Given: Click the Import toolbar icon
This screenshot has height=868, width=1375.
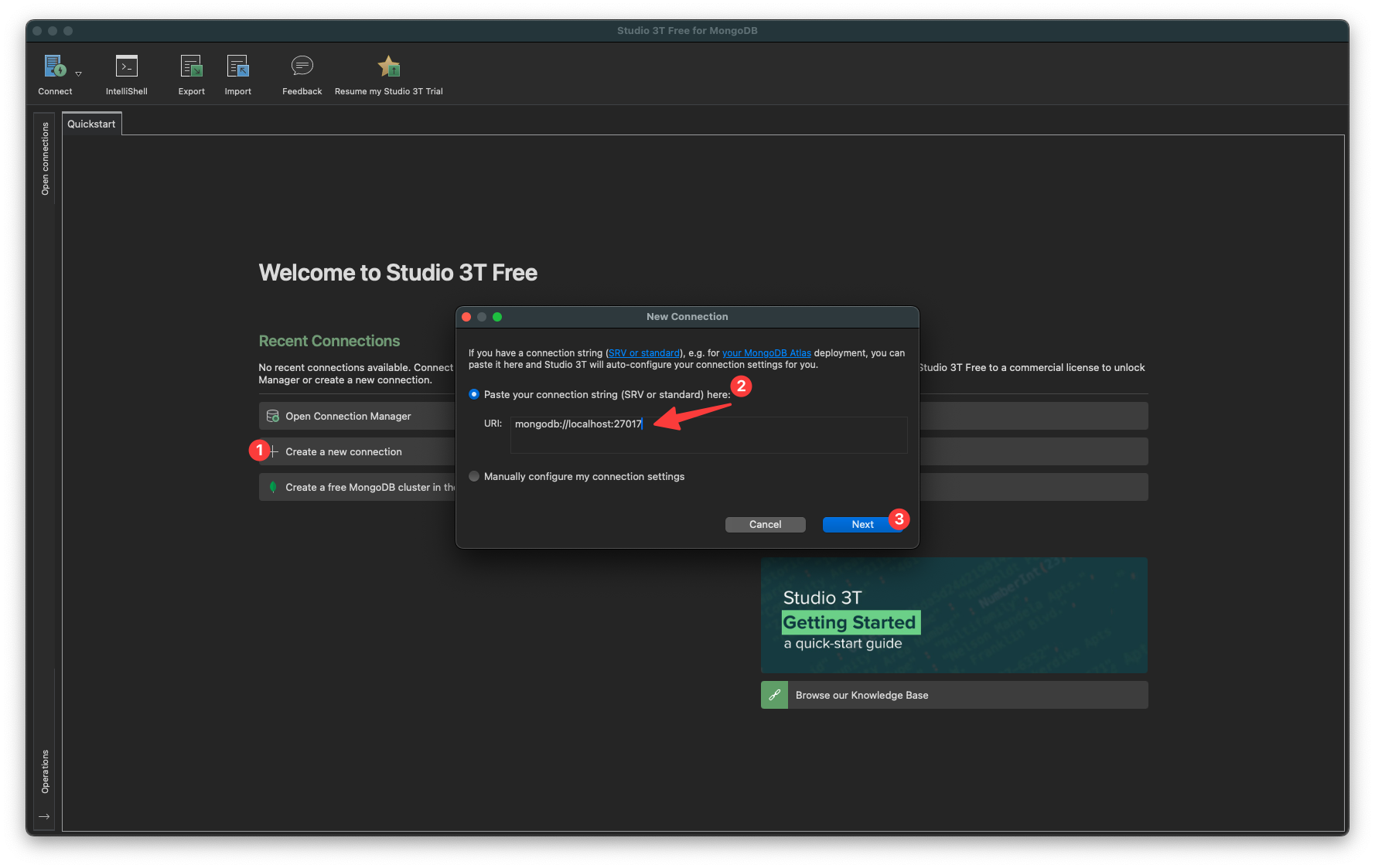Looking at the screenshot, I should (237, 66).
